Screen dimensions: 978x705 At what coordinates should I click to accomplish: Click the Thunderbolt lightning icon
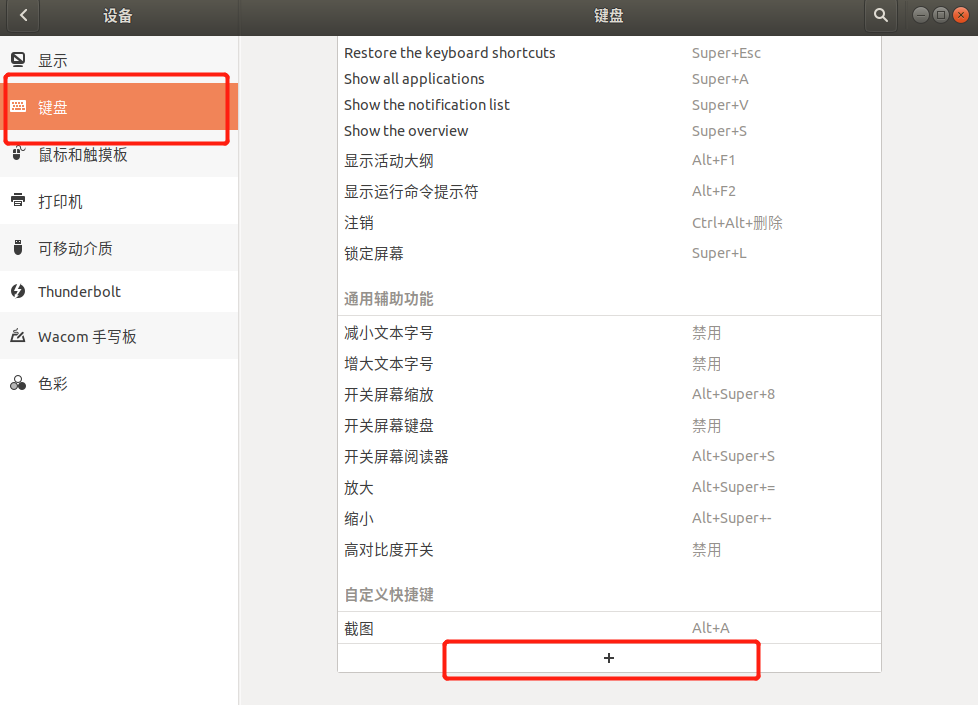pos(18,291)
